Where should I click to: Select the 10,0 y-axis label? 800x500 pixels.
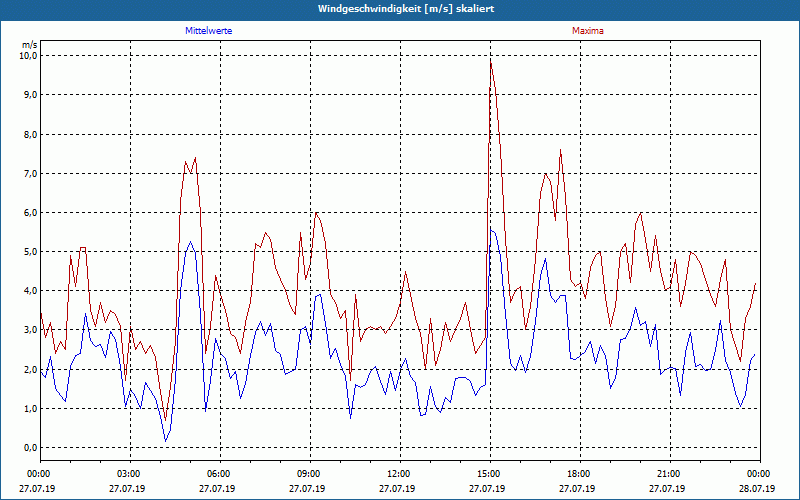(x=28, y=55)
